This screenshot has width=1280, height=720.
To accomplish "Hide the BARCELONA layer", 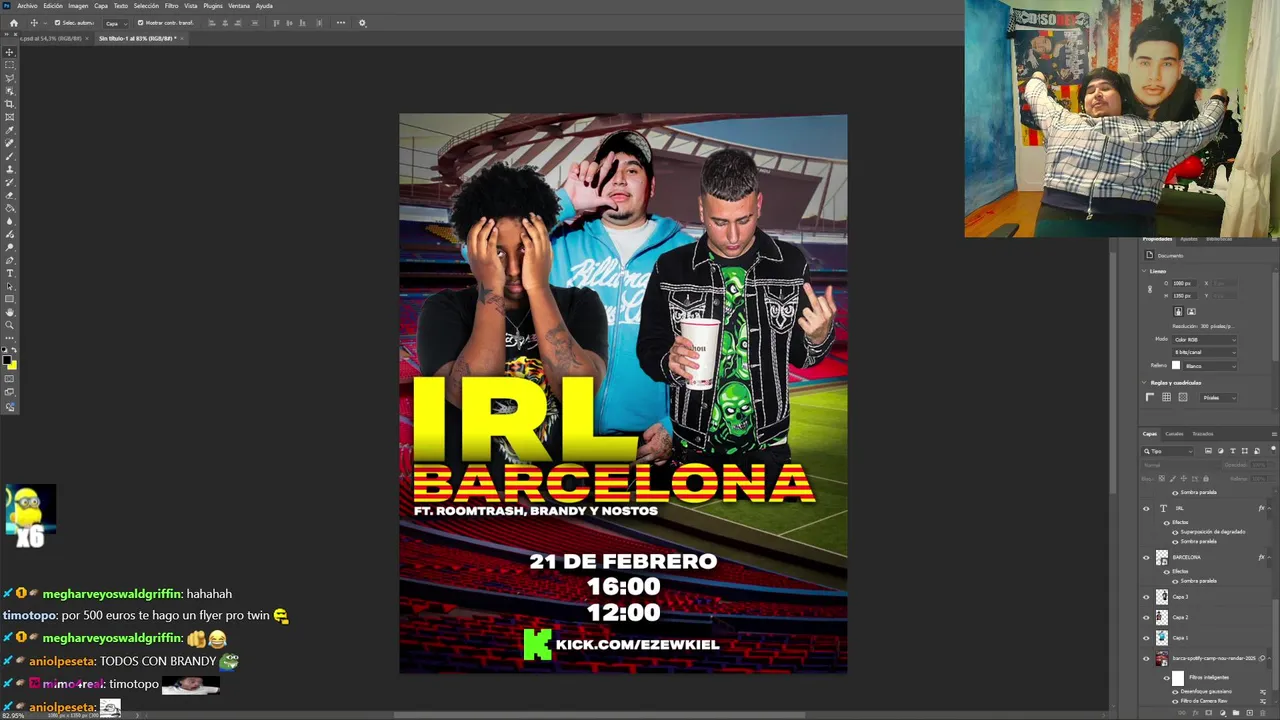I will click(x=1146, y=557).
